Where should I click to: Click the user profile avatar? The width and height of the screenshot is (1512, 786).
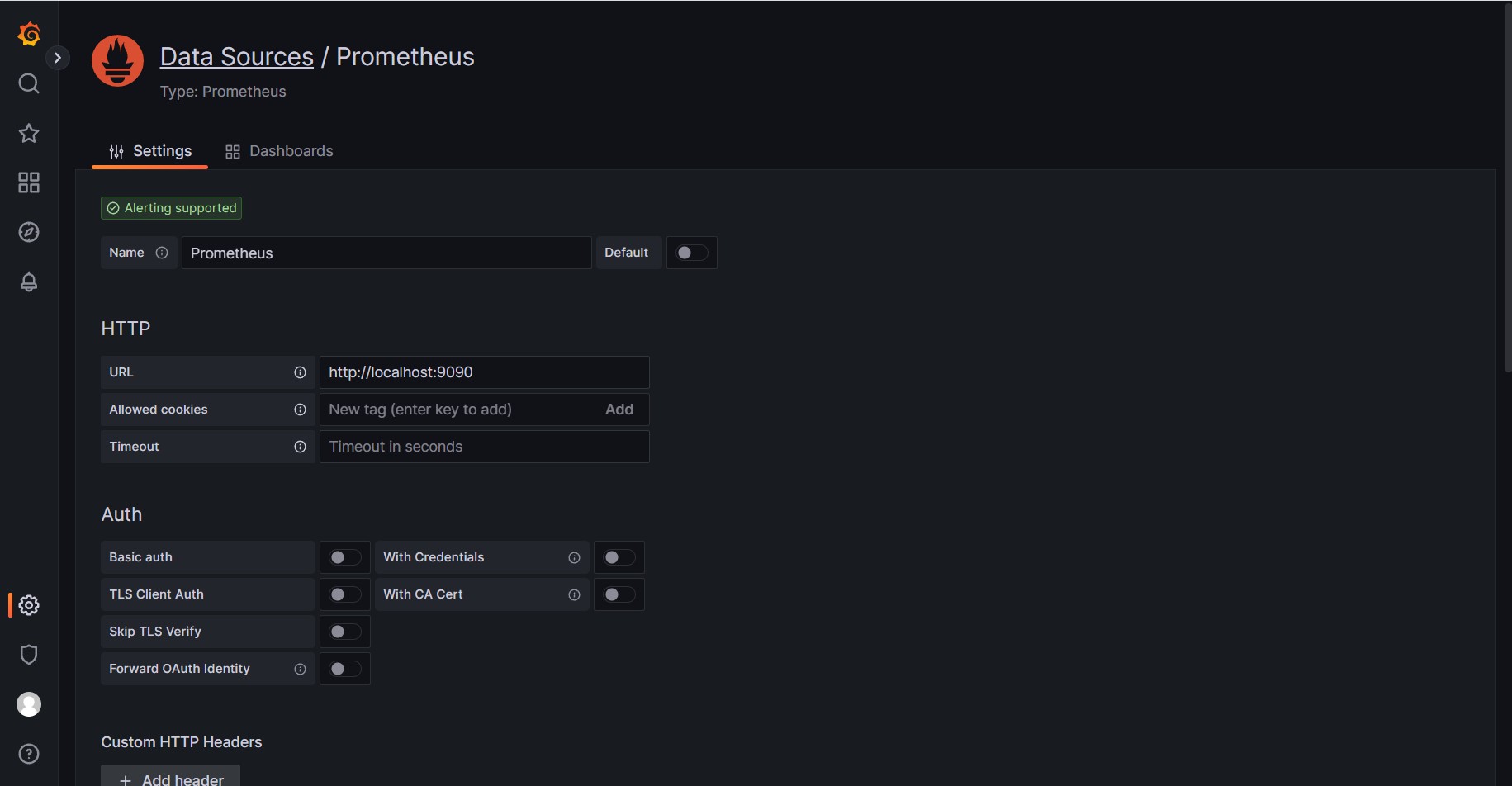click(x=29, y=704)
